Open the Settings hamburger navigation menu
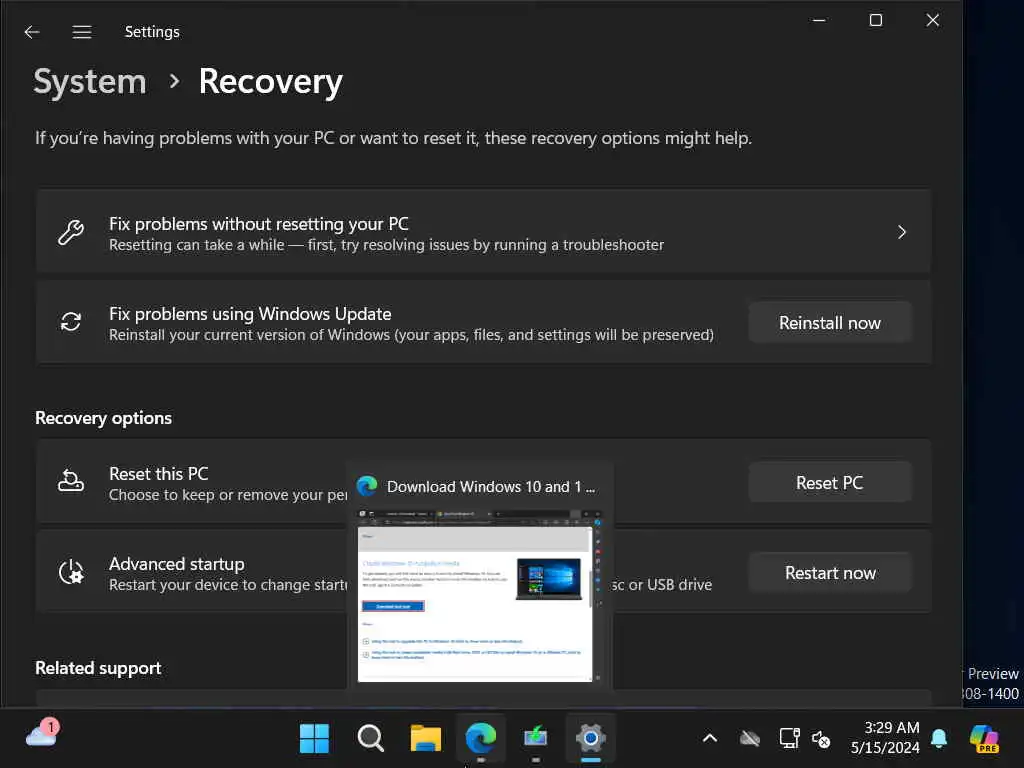The image size is (1024, 768). tap(82, 32)
